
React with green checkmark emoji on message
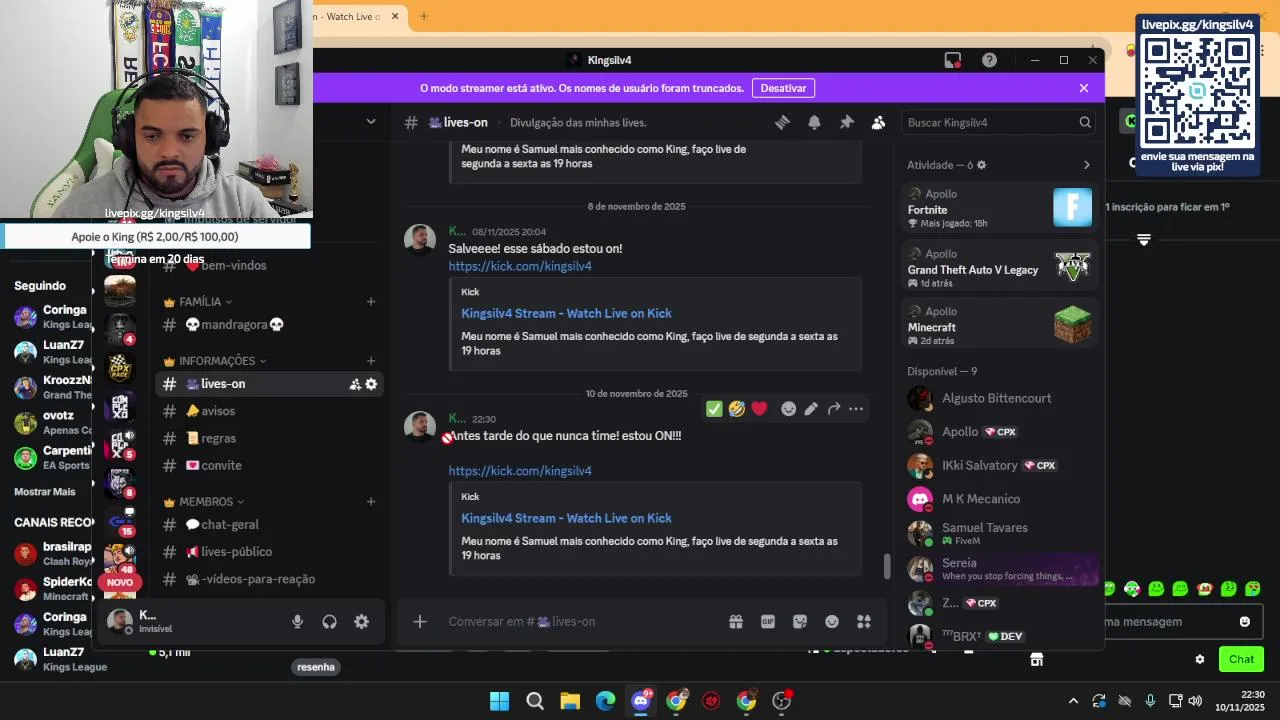tap(714, 409)
